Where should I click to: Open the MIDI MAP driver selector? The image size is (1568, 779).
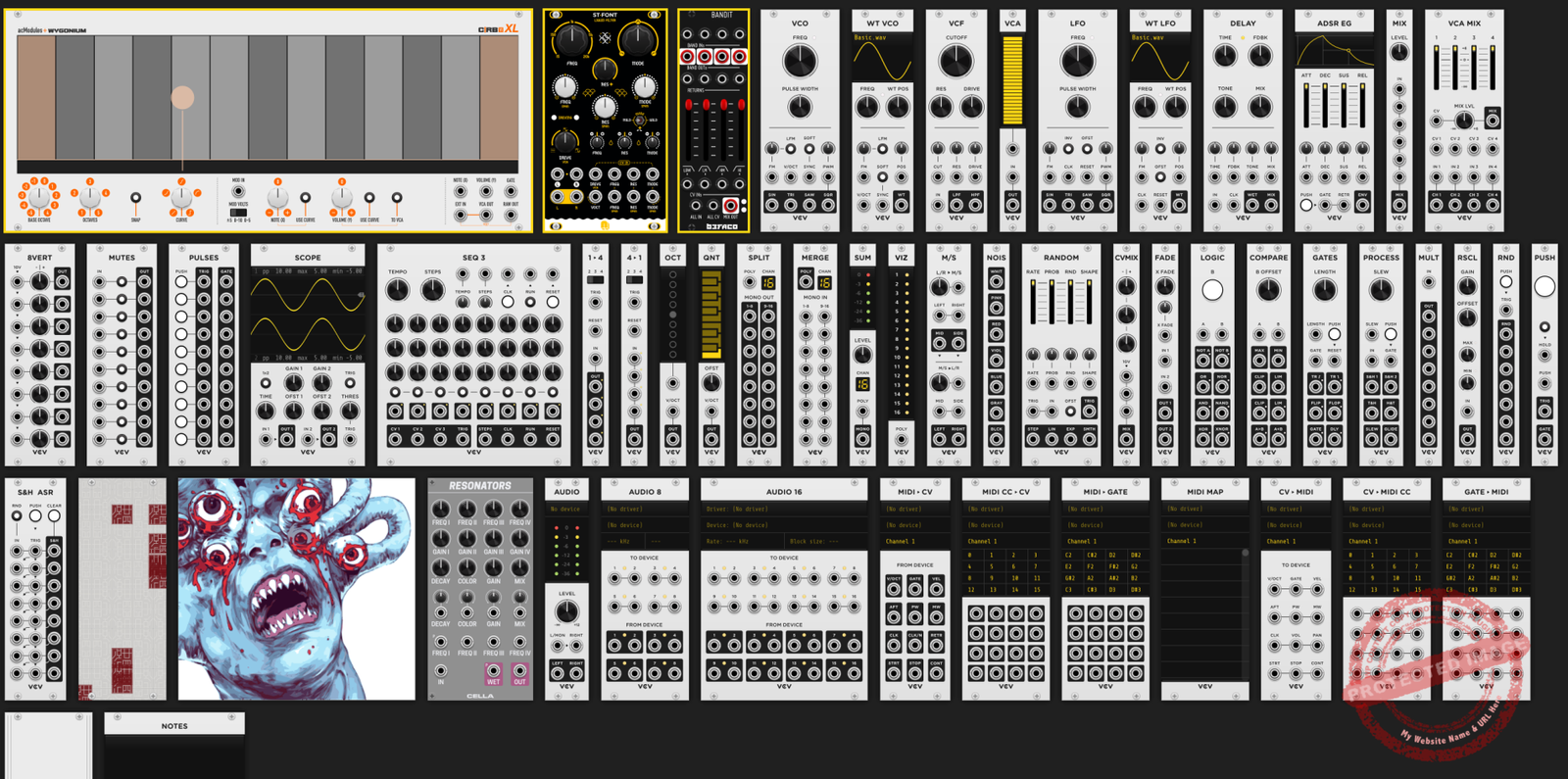pos(1204,510)
